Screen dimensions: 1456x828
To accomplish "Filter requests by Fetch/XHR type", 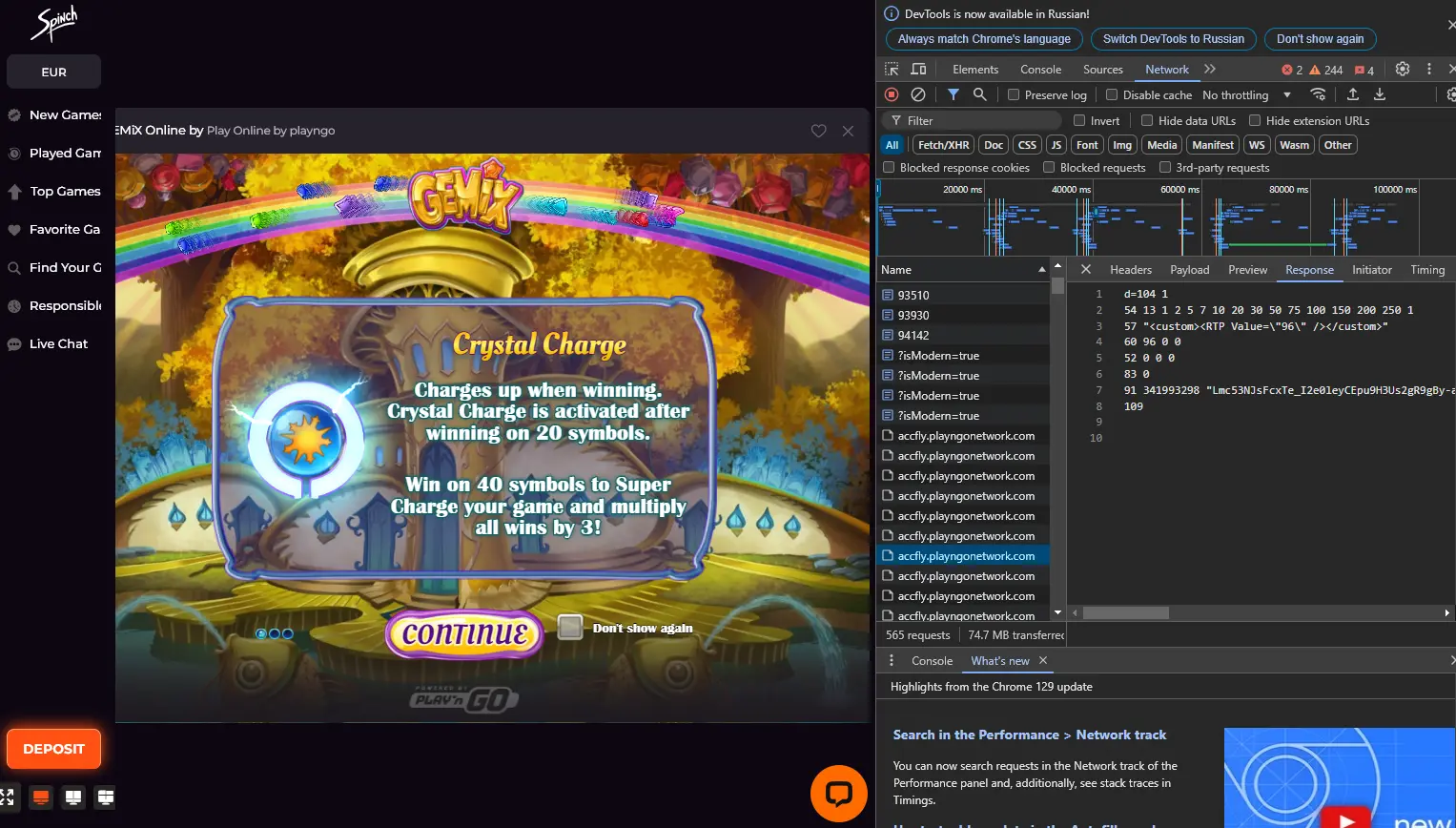I will click(x=943, y=145).
